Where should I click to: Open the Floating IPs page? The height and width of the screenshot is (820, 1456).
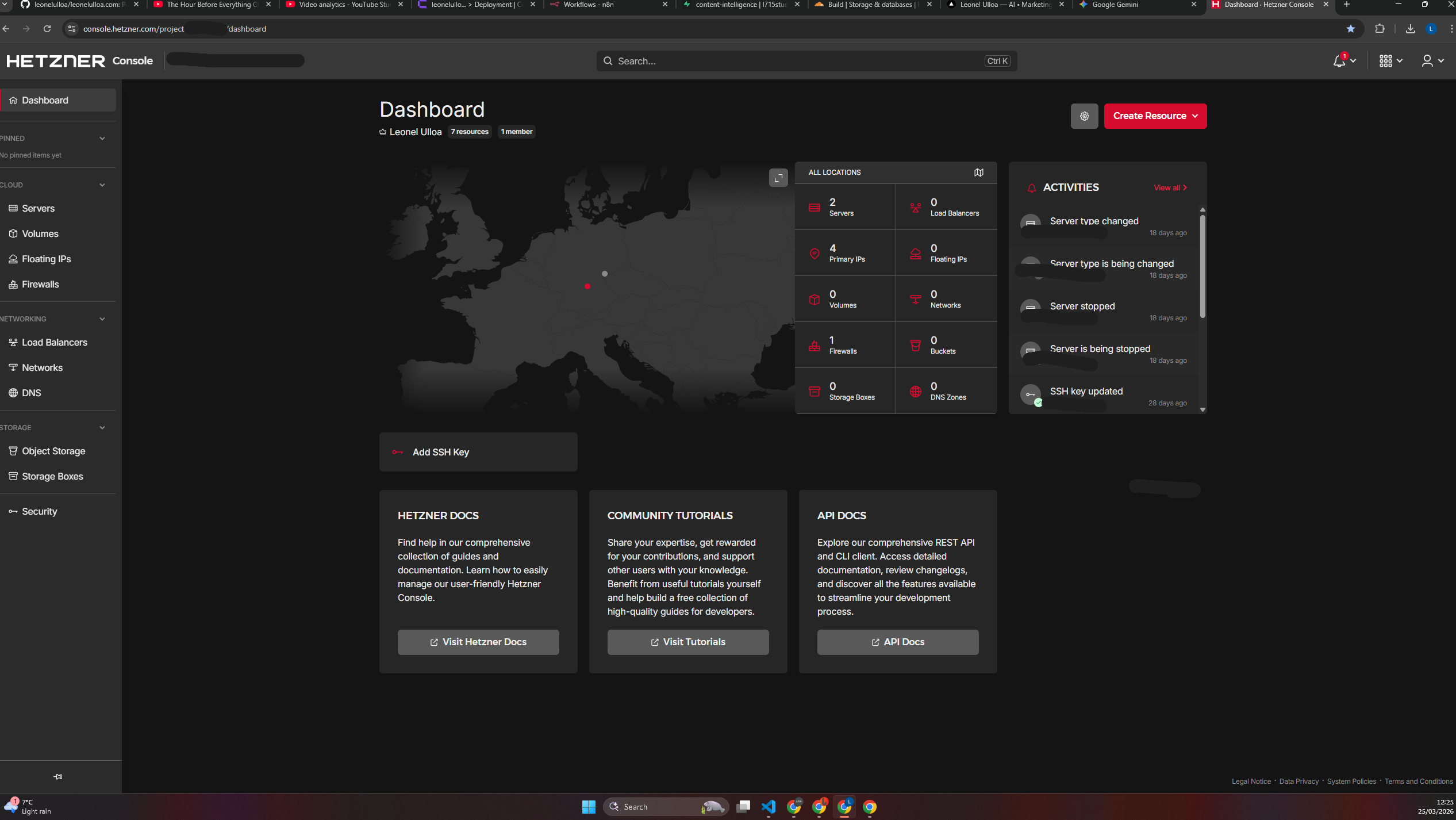point(46,259)
